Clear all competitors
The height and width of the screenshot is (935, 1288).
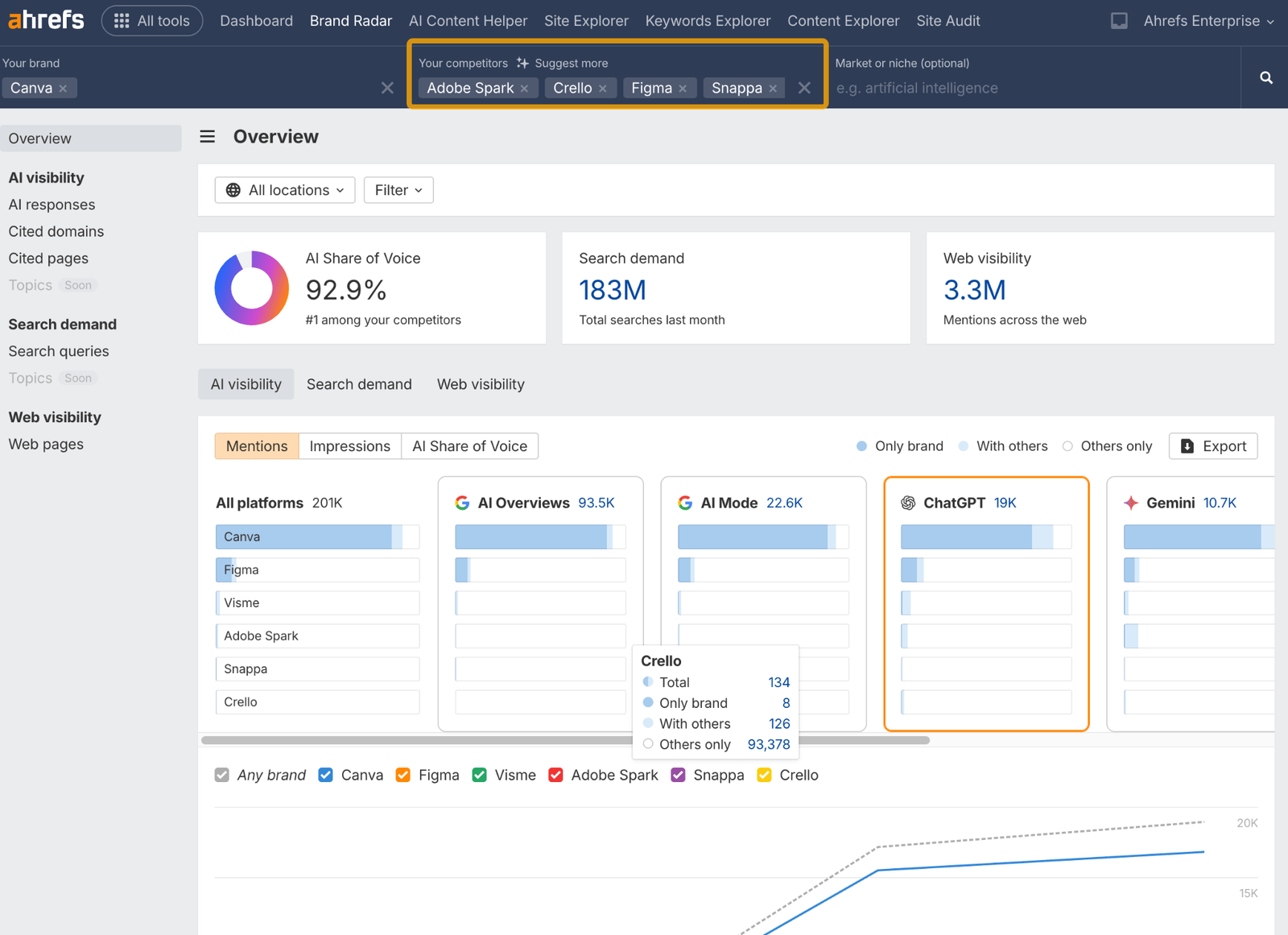point(804,88)
